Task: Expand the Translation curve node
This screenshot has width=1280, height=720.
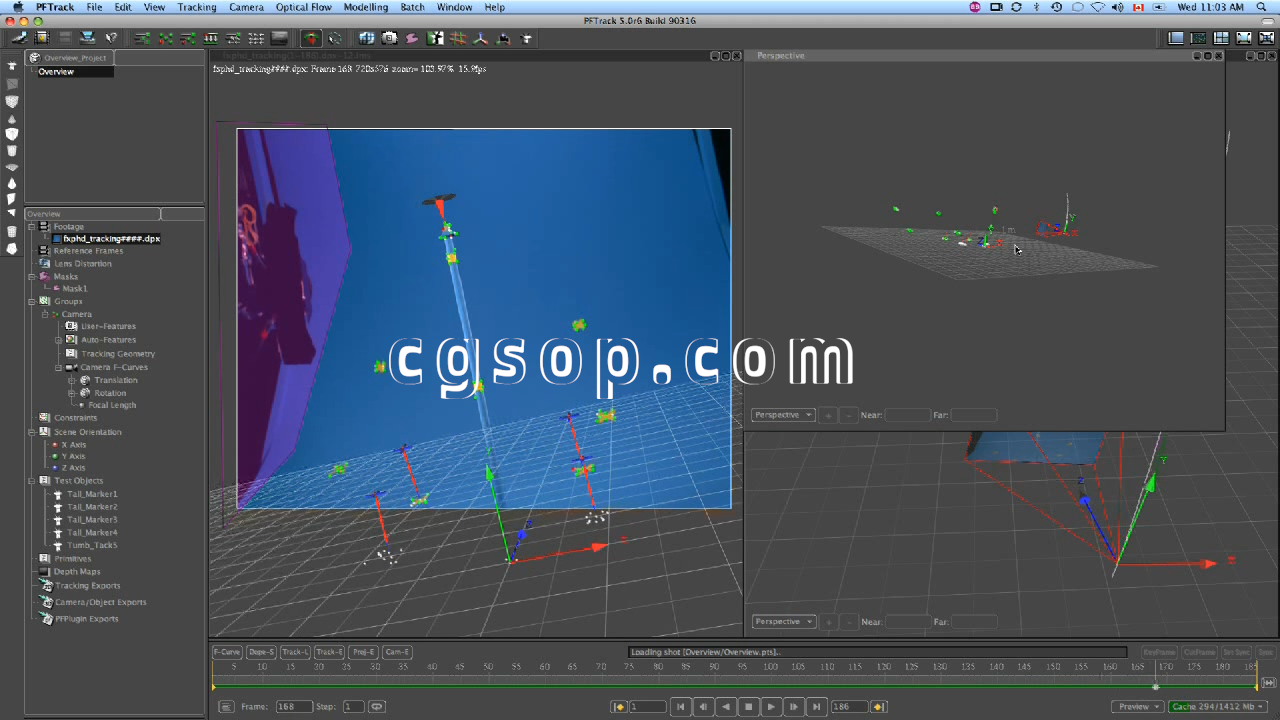Action: [x=71, y=380]
